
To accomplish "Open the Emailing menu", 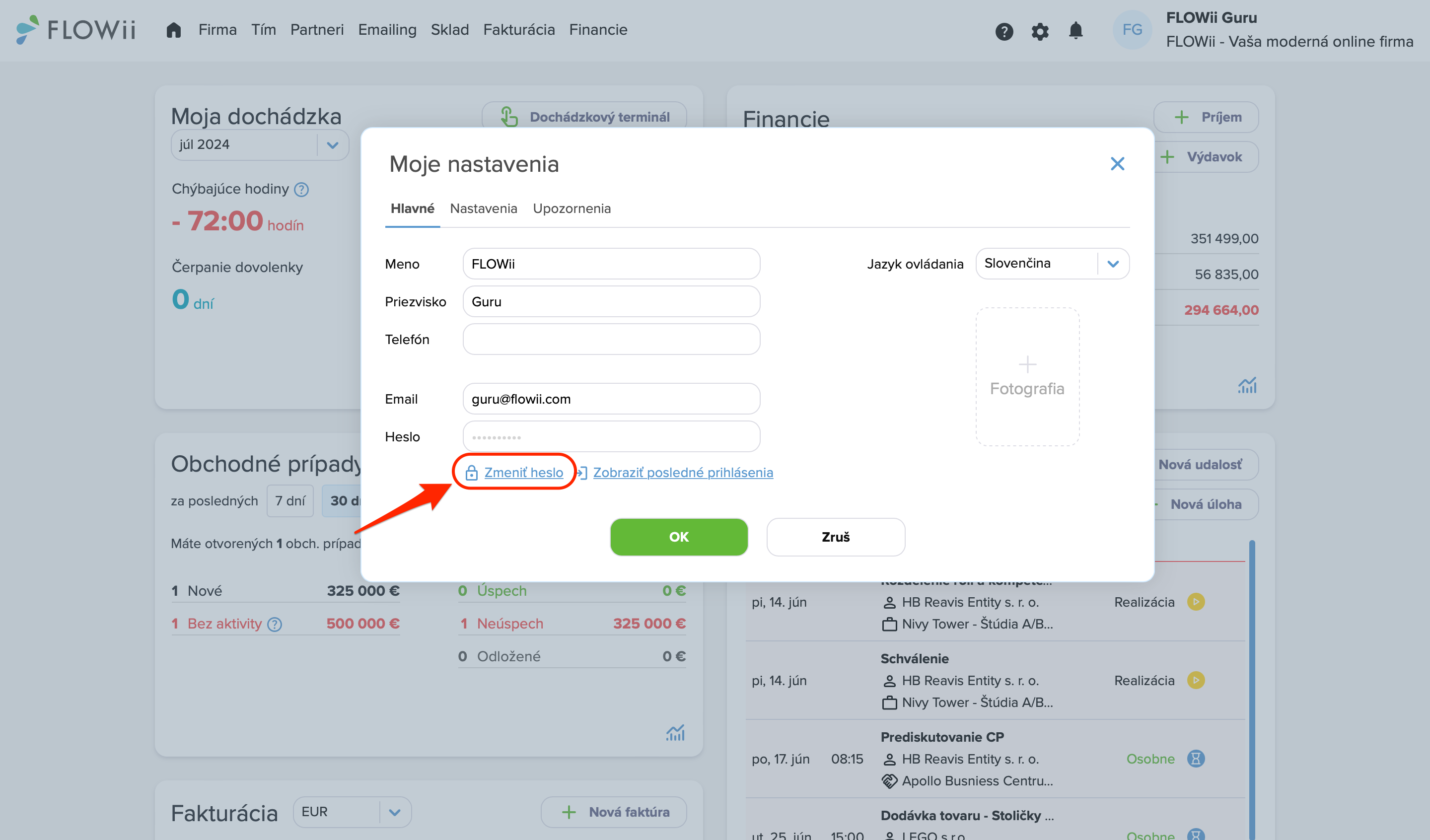I will (x=387, y=29).
